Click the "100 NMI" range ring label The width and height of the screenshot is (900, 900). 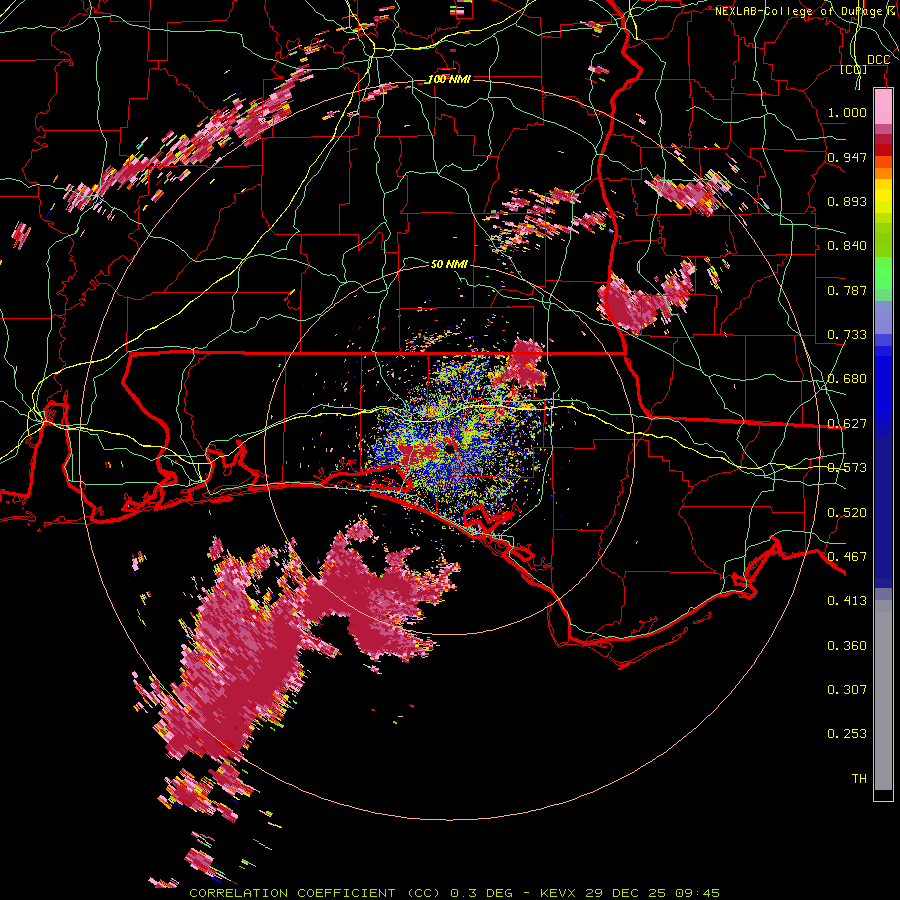tap(449, 79)
